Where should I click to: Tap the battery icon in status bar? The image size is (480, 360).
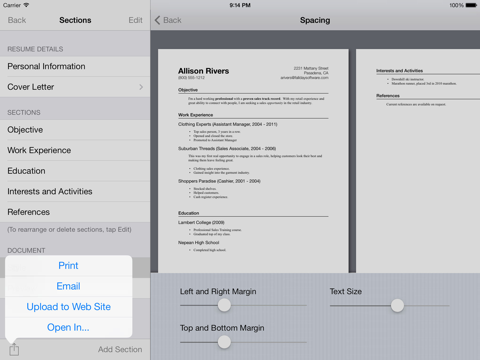click(x=471, y=5)
